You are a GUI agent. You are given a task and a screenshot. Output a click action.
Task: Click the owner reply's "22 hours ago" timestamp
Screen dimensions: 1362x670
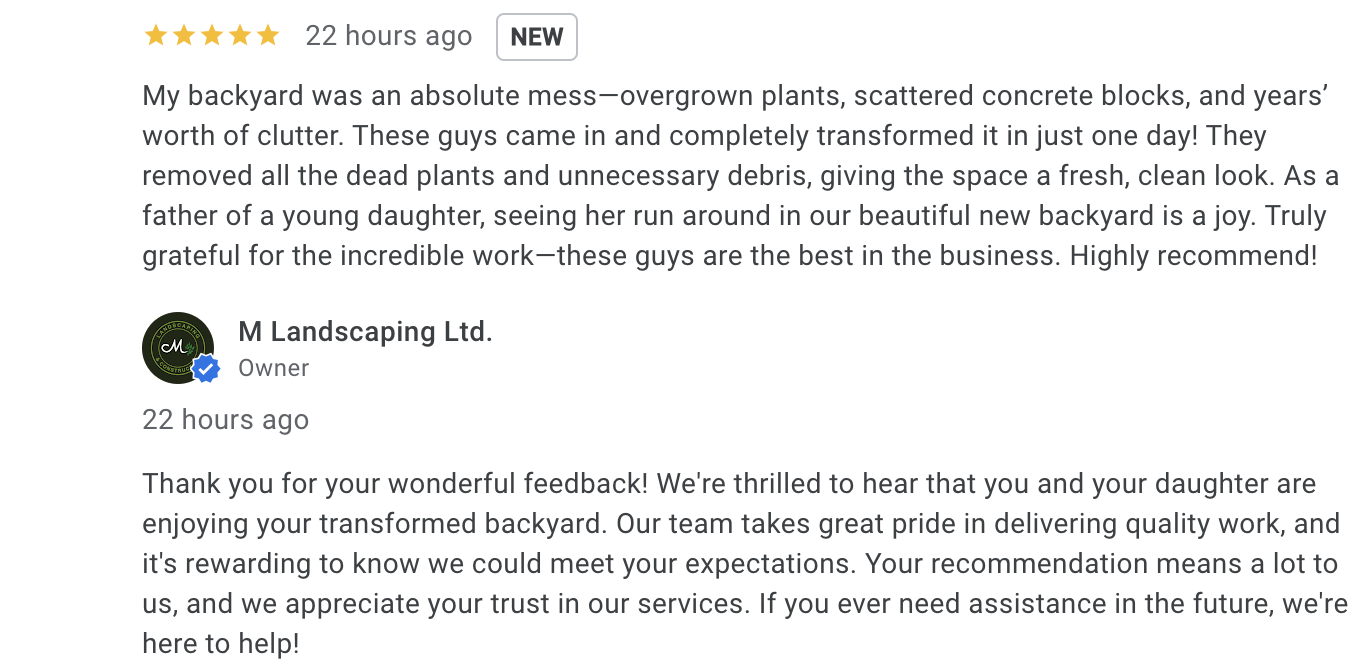225,420
